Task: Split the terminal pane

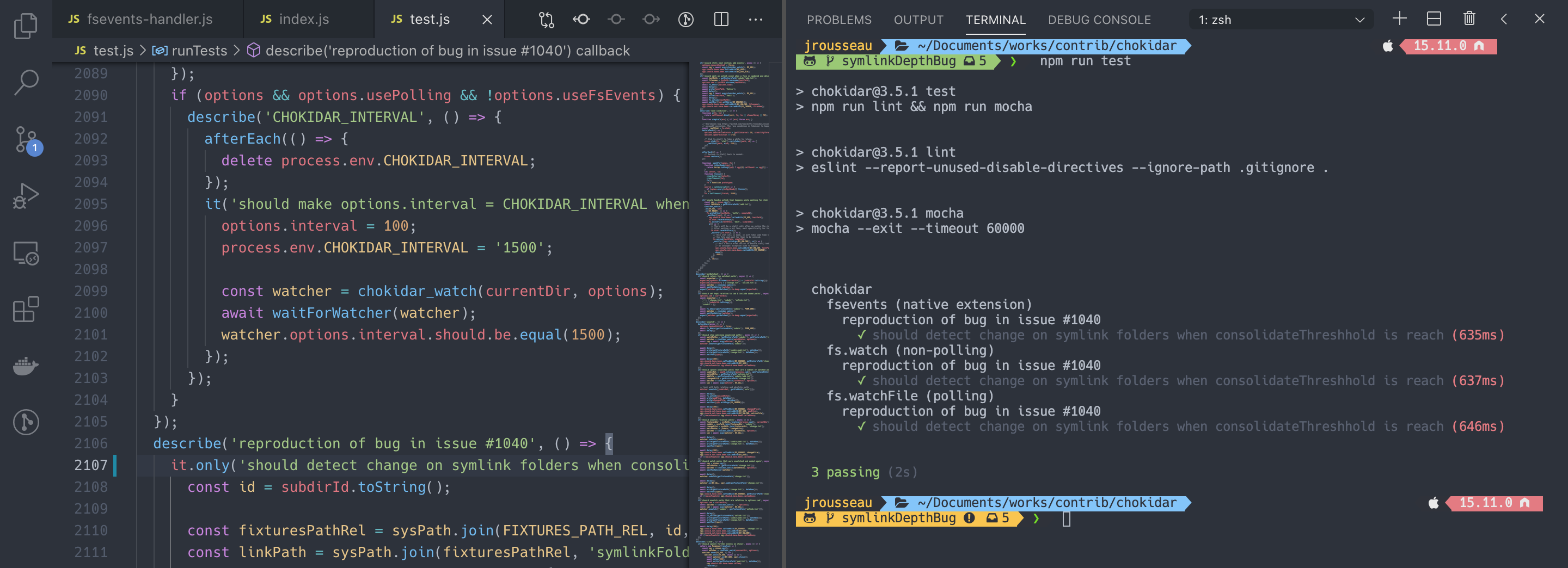Action: coord(1434,19)
